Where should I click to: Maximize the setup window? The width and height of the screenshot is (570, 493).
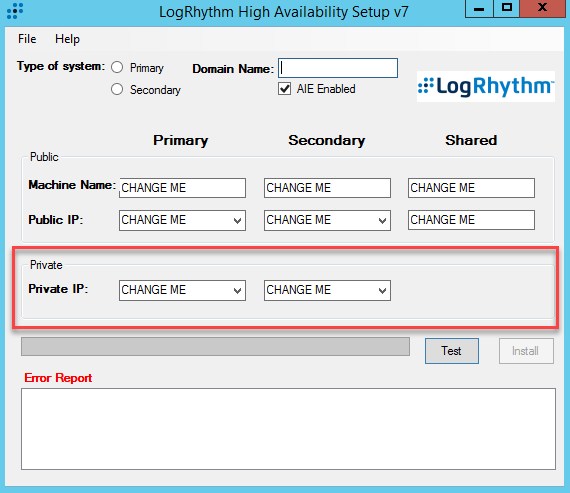point(507,8)
